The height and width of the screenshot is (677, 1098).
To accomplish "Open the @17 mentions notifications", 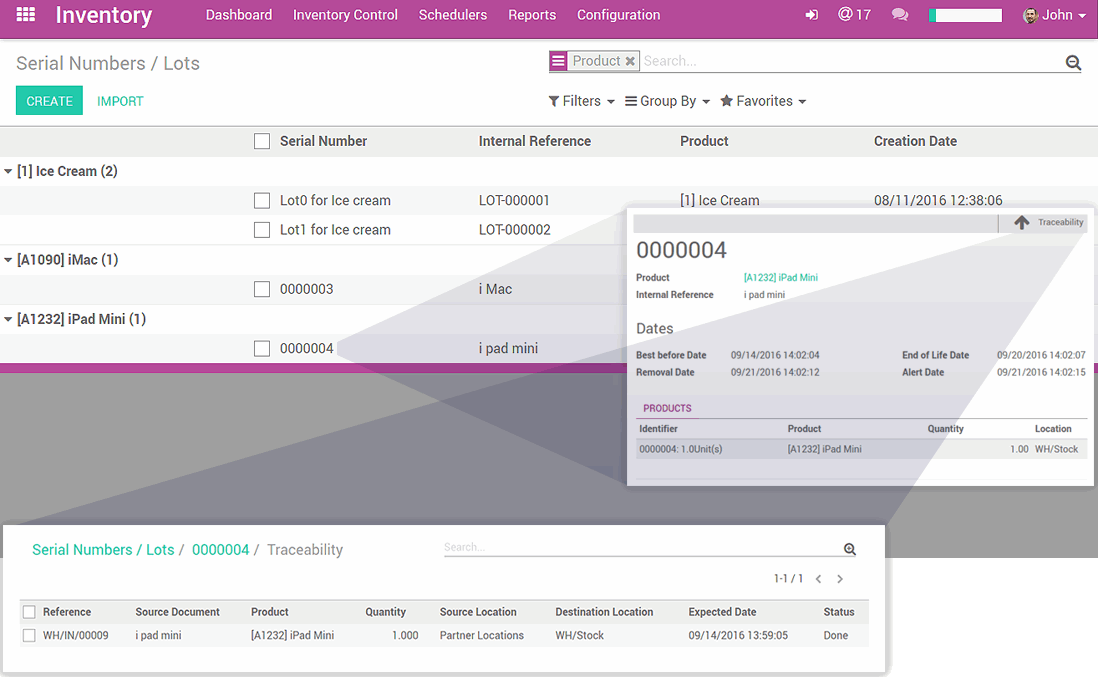I will [854, 15].
